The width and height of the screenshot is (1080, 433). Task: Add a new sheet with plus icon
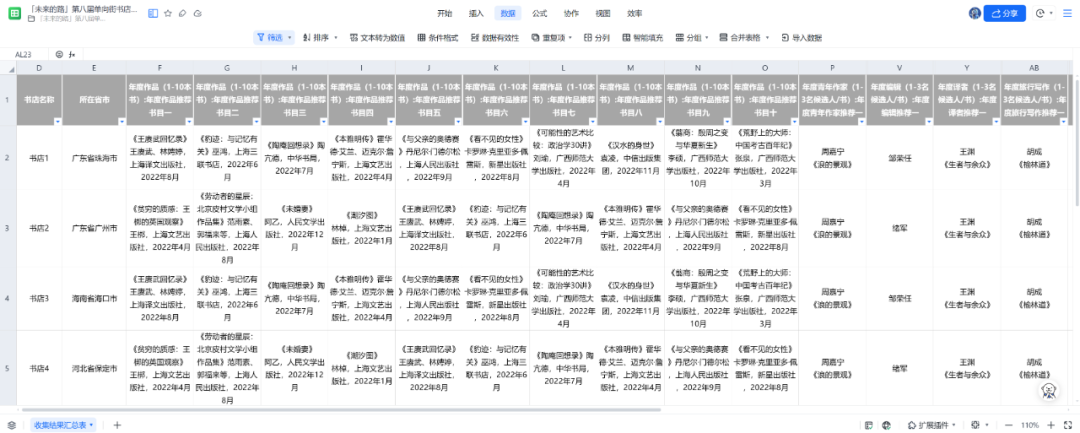point(117,425)
